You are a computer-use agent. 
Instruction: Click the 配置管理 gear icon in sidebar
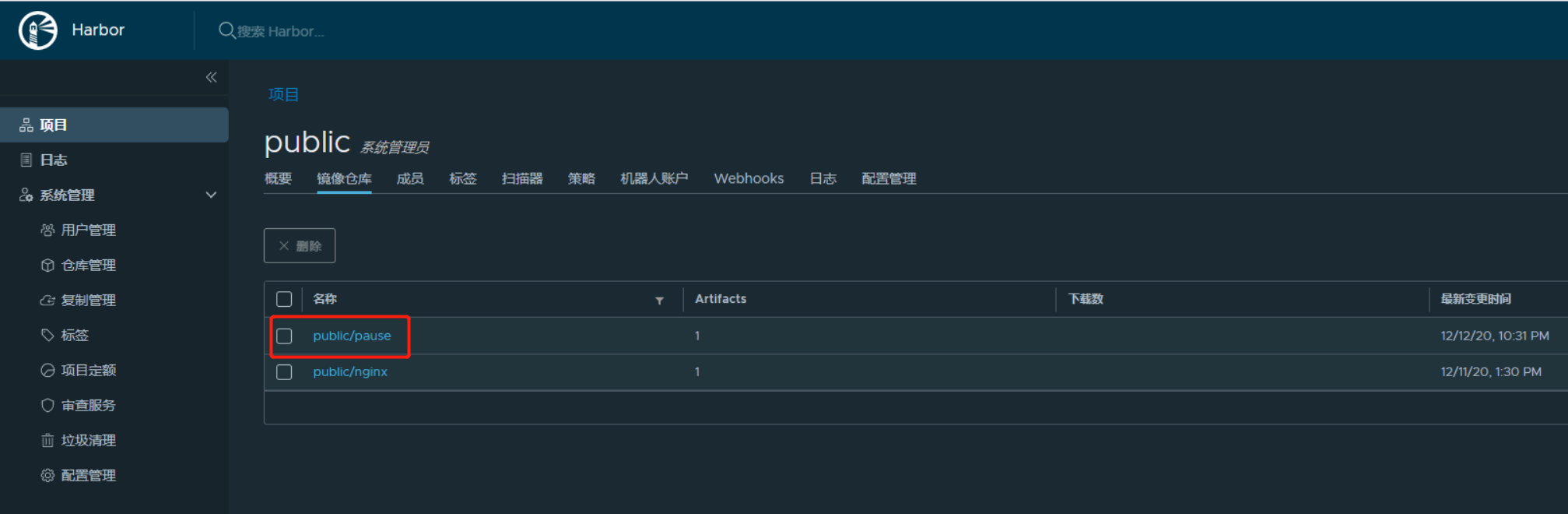click(47, 476)
